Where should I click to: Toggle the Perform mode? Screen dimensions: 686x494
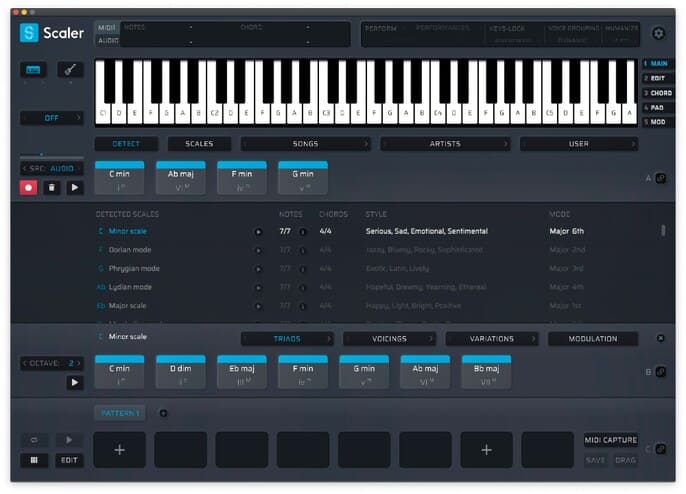pyautogui.click(x=381, y=28)
